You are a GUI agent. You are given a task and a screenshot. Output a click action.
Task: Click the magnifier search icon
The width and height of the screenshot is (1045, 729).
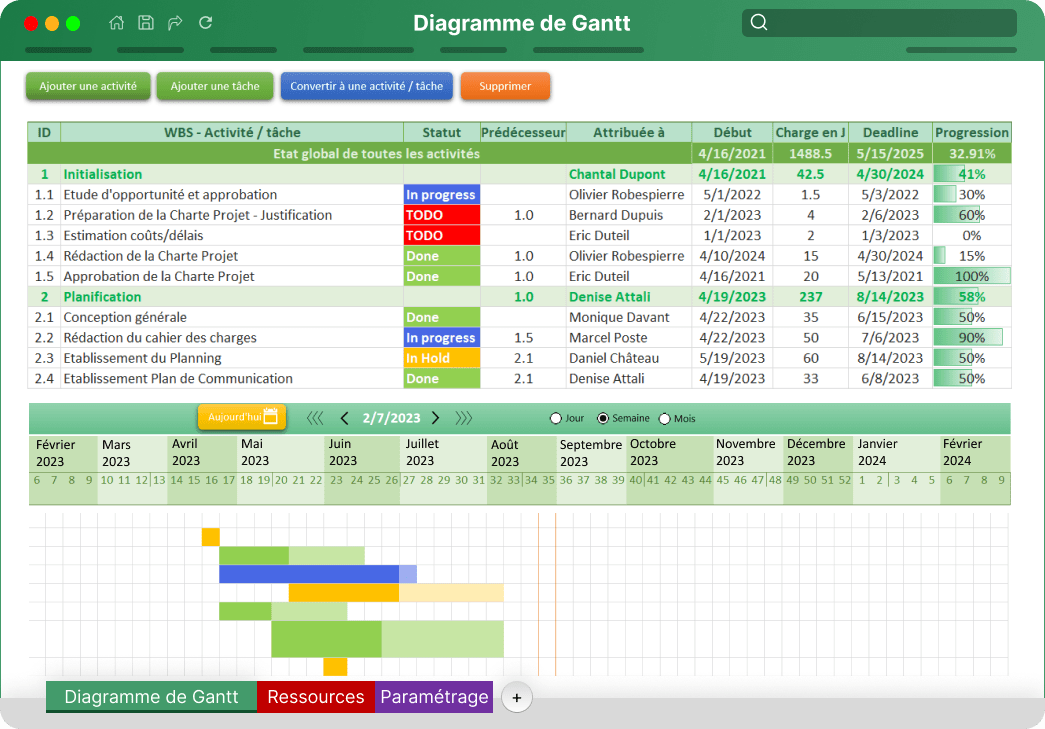[758, 23]
